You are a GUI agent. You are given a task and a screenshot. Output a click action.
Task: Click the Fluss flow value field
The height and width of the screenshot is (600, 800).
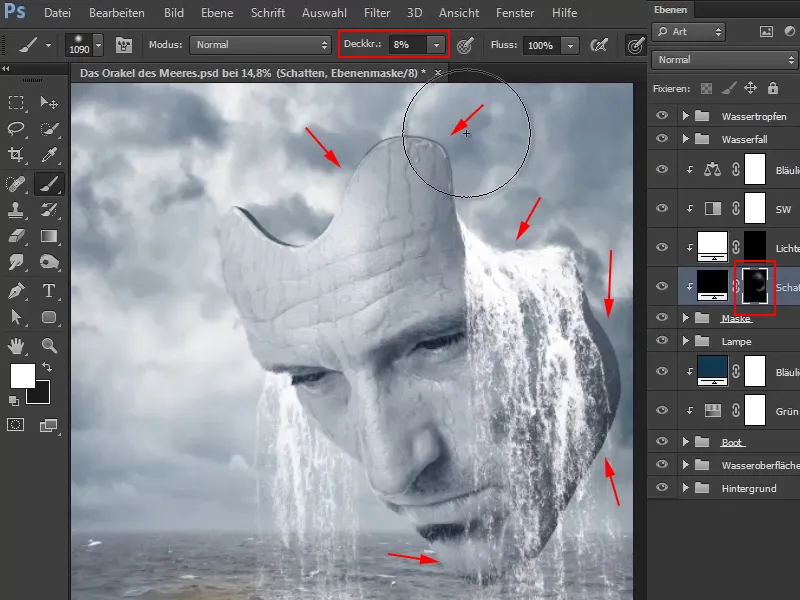542,45
